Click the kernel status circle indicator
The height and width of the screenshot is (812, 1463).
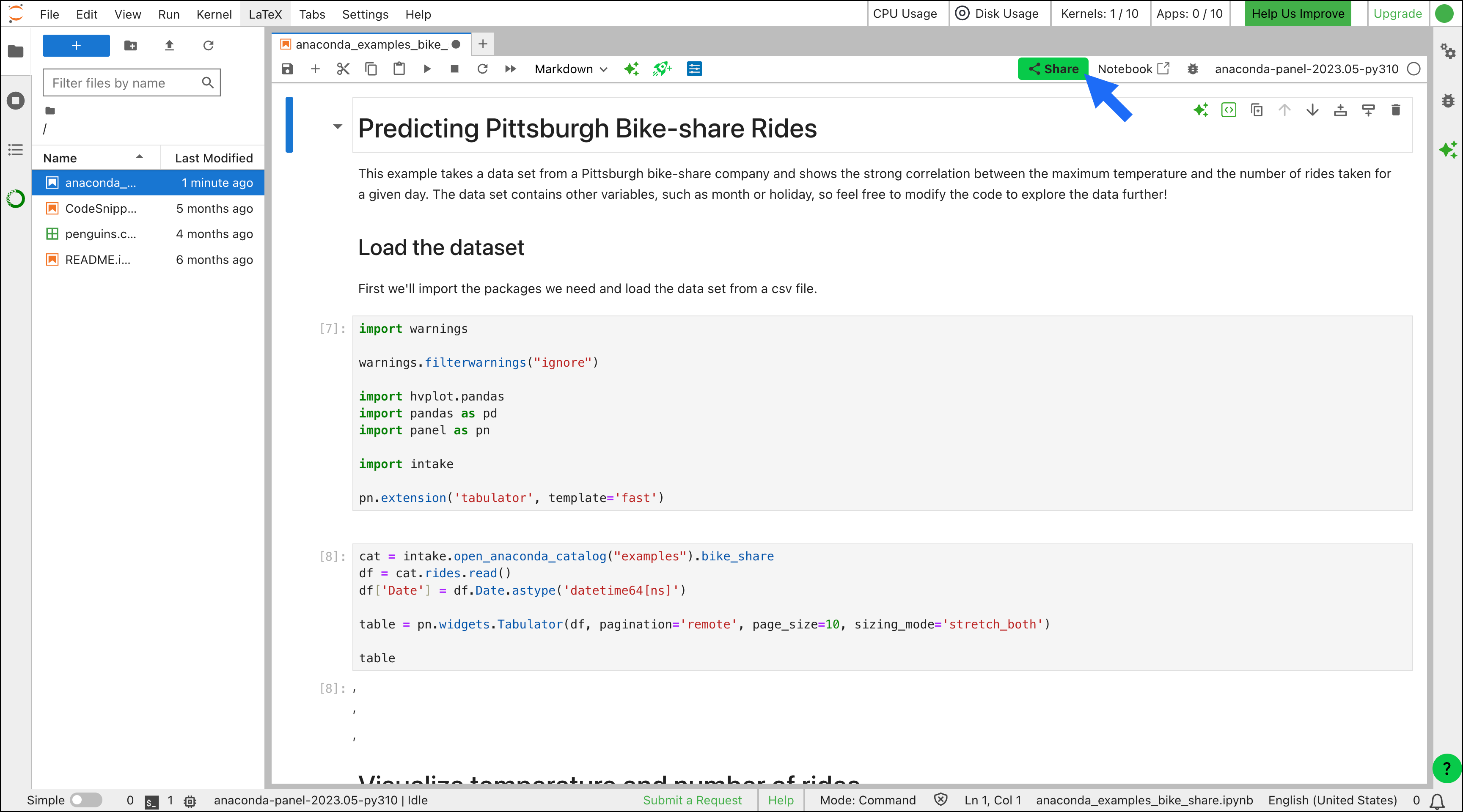(x=1413, y=69)
